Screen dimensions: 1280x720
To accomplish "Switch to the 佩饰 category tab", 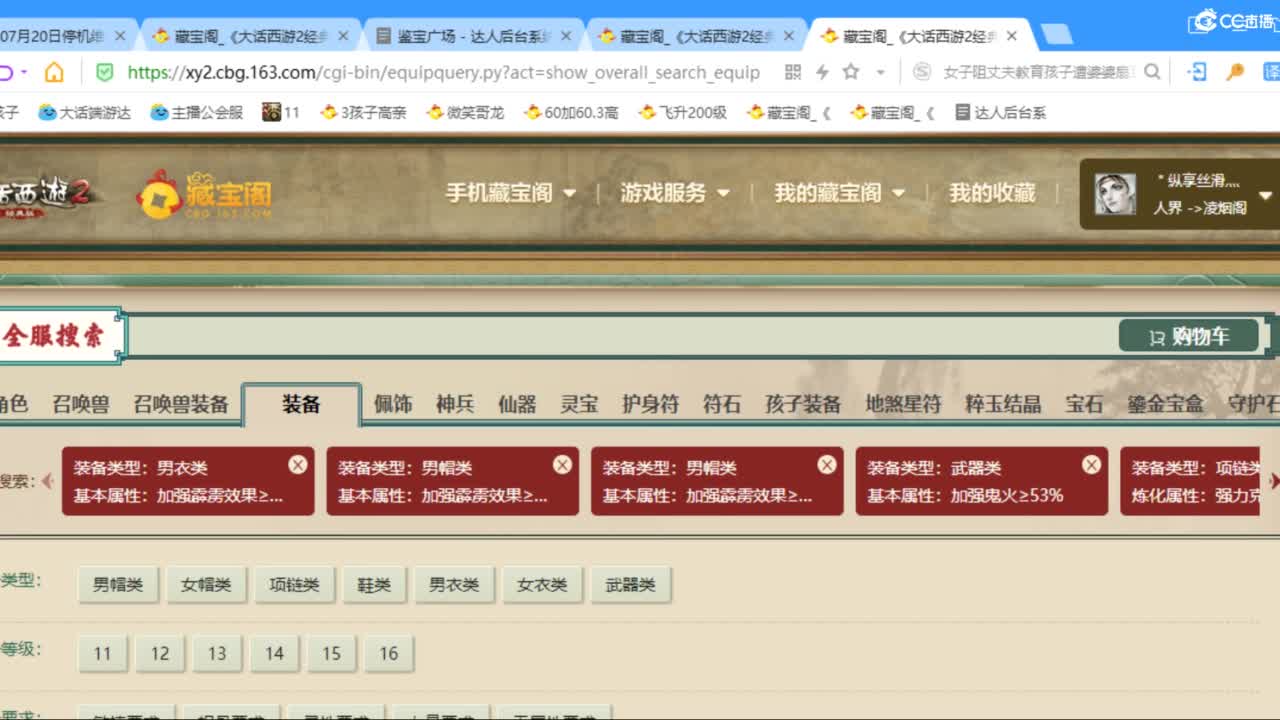I will (x=393, y=404).
